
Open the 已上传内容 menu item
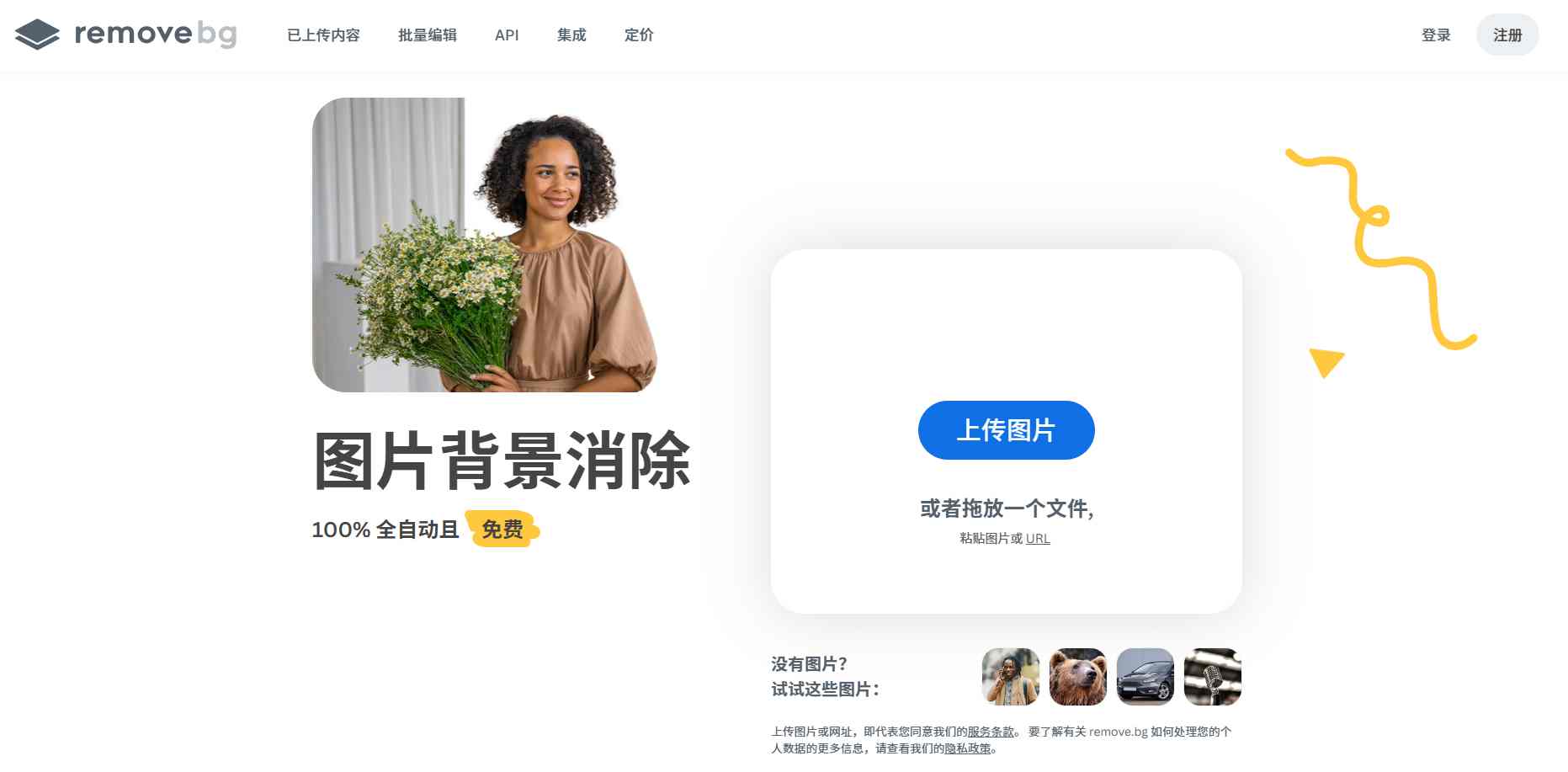[323, 35]
